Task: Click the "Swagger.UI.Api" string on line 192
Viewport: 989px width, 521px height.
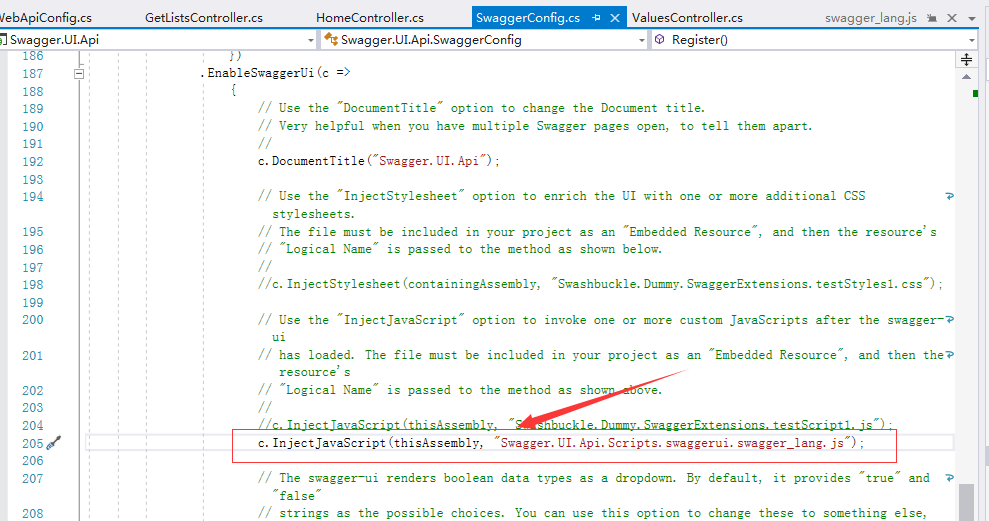Action: (429, 161)
